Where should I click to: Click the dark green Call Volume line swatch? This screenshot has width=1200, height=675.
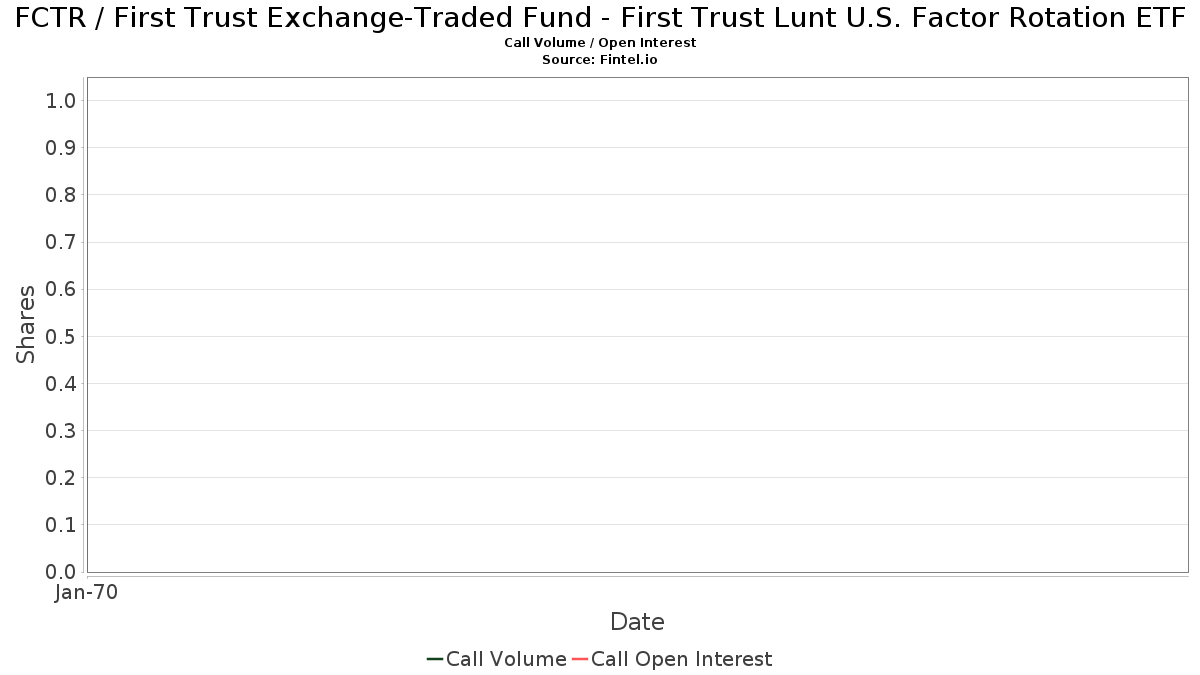tap(435, 659)
